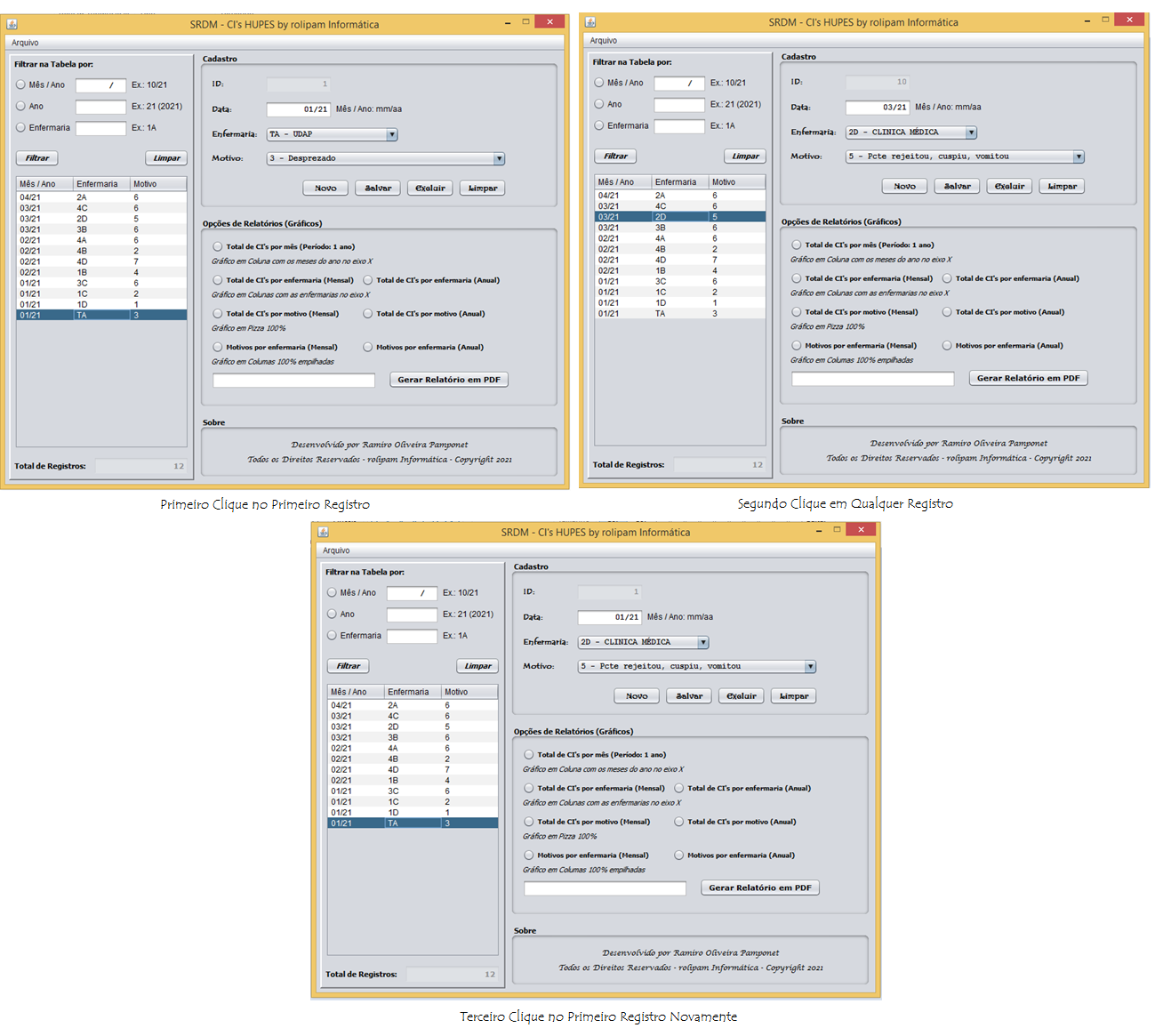Screen dimensions: 1155x1036
Task: Select 'Motivos por enfermaria (Mensal)' radio in top-left window
Action: coord(218,347)
